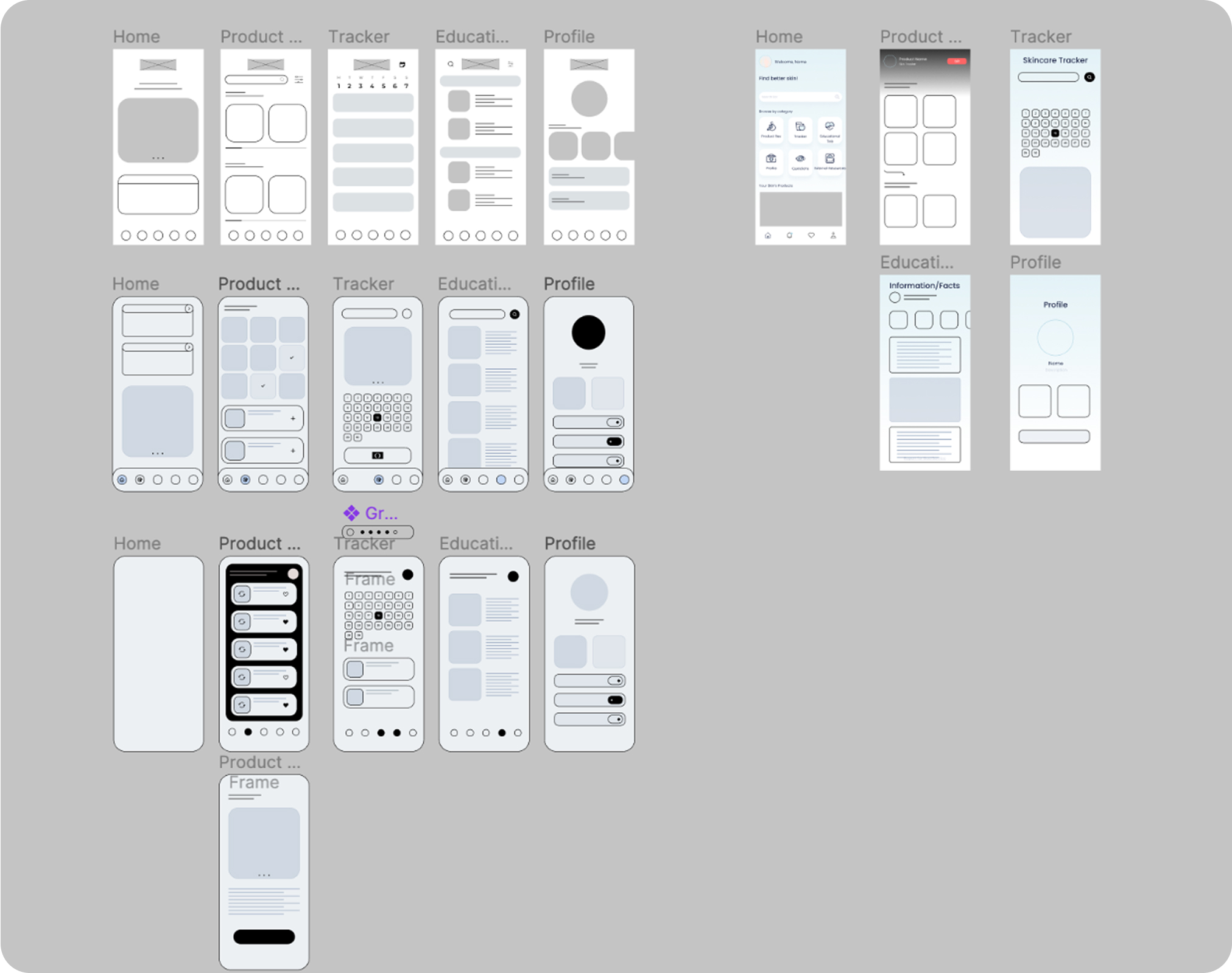Click the eye Questions icon on hi-fi Home

pos(800,159)
